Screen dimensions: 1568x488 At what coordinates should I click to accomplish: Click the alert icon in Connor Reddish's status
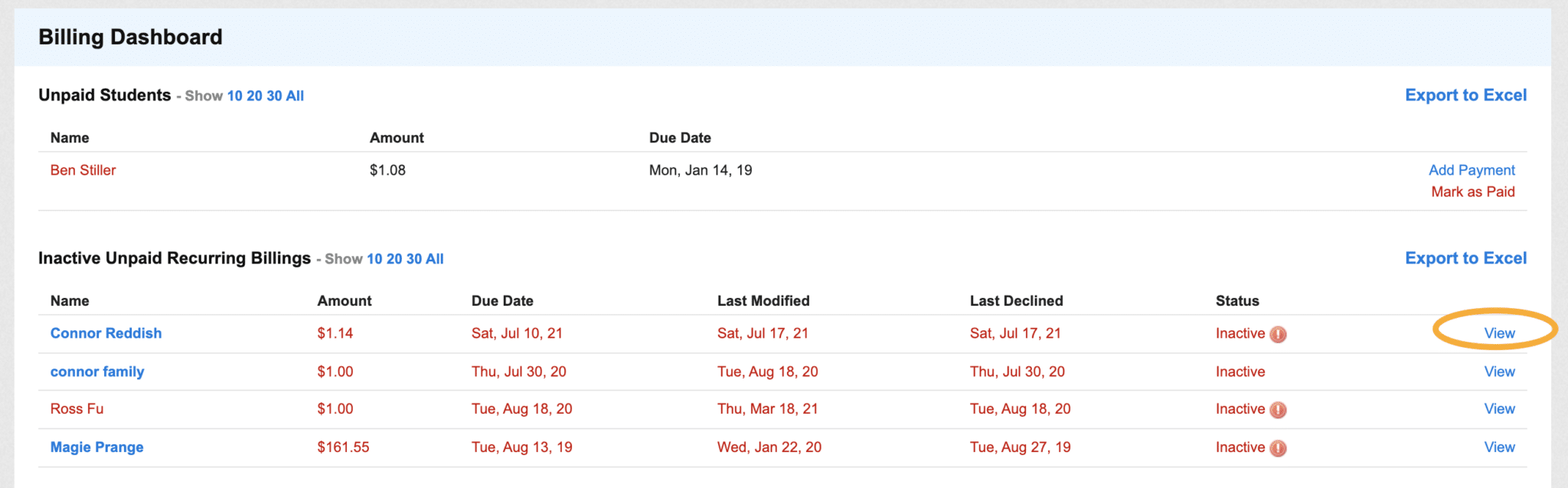pos(1278,334)
